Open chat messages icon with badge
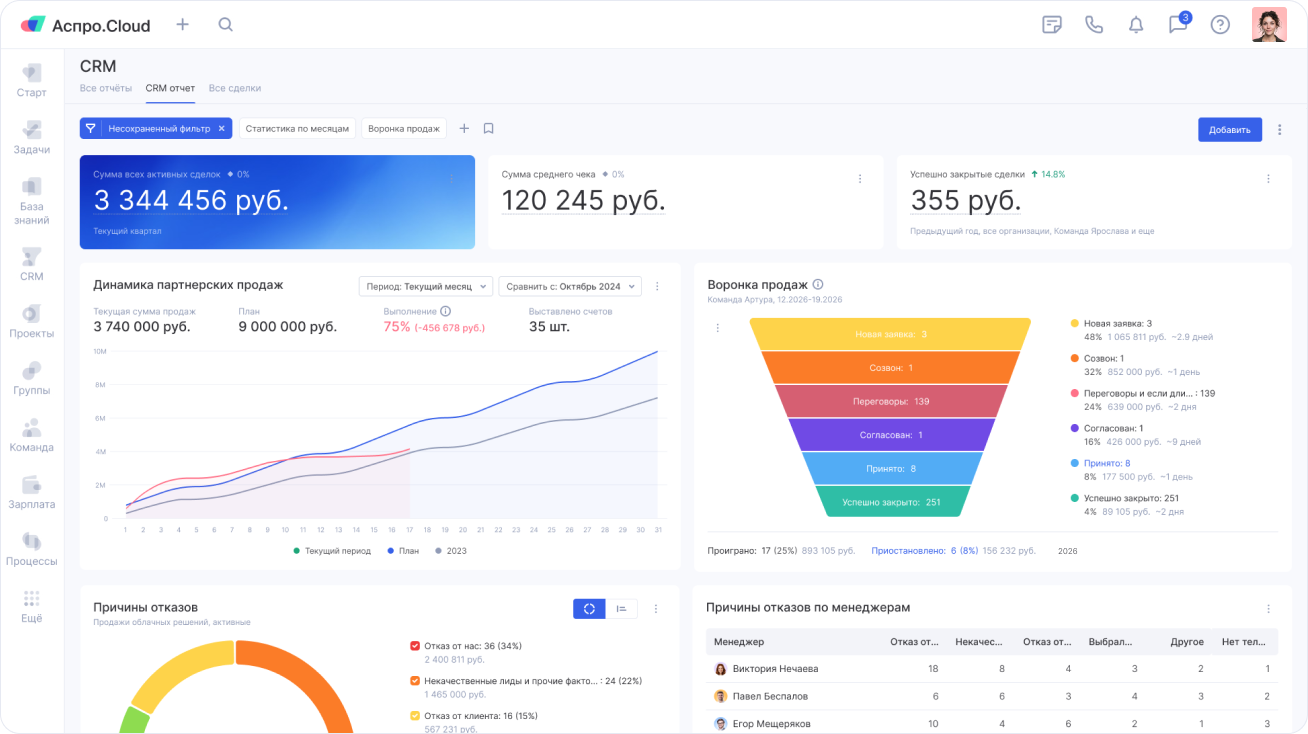 click(1178, 25)
